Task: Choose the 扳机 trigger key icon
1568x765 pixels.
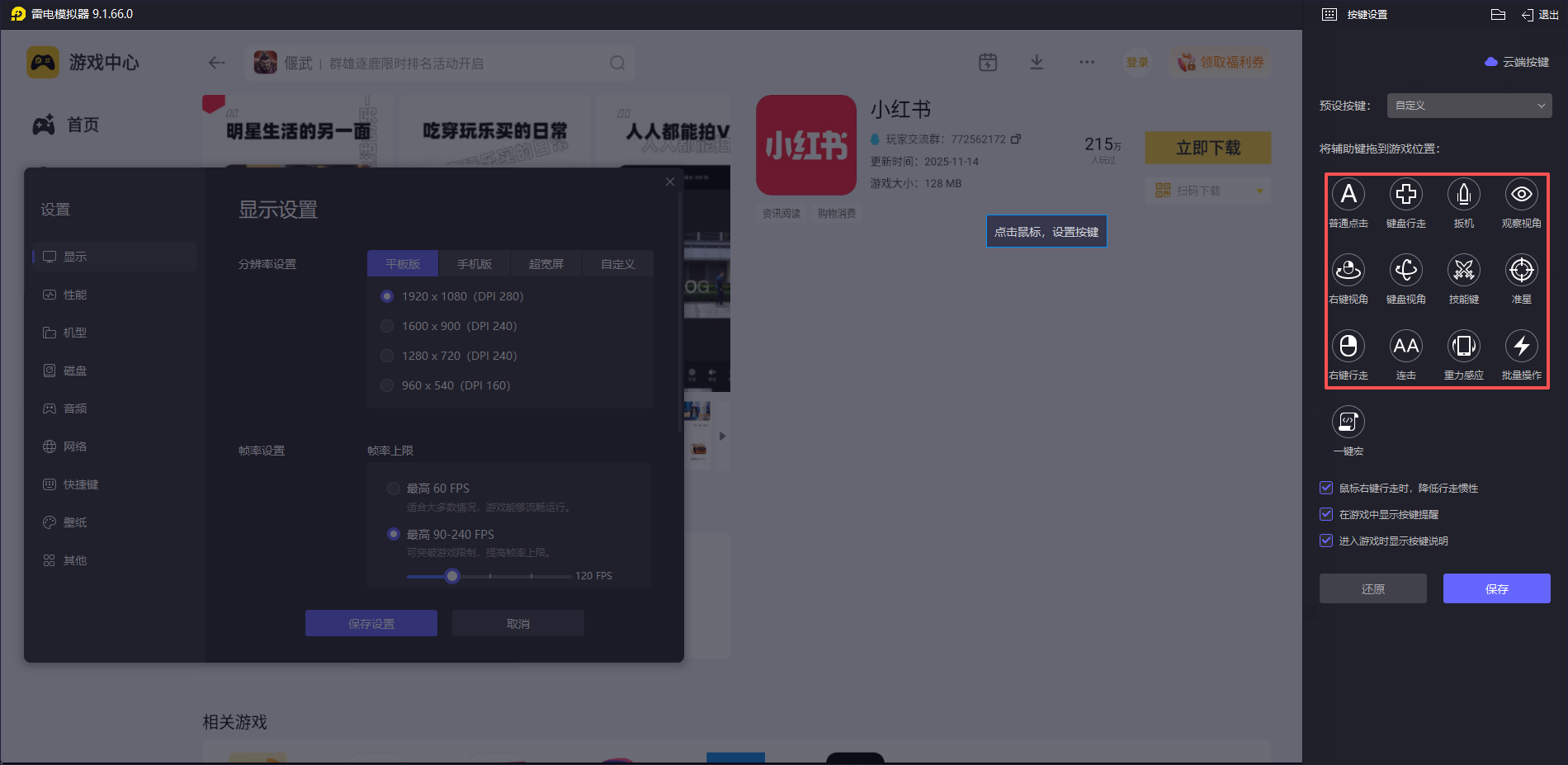Action: (1464, 195)
